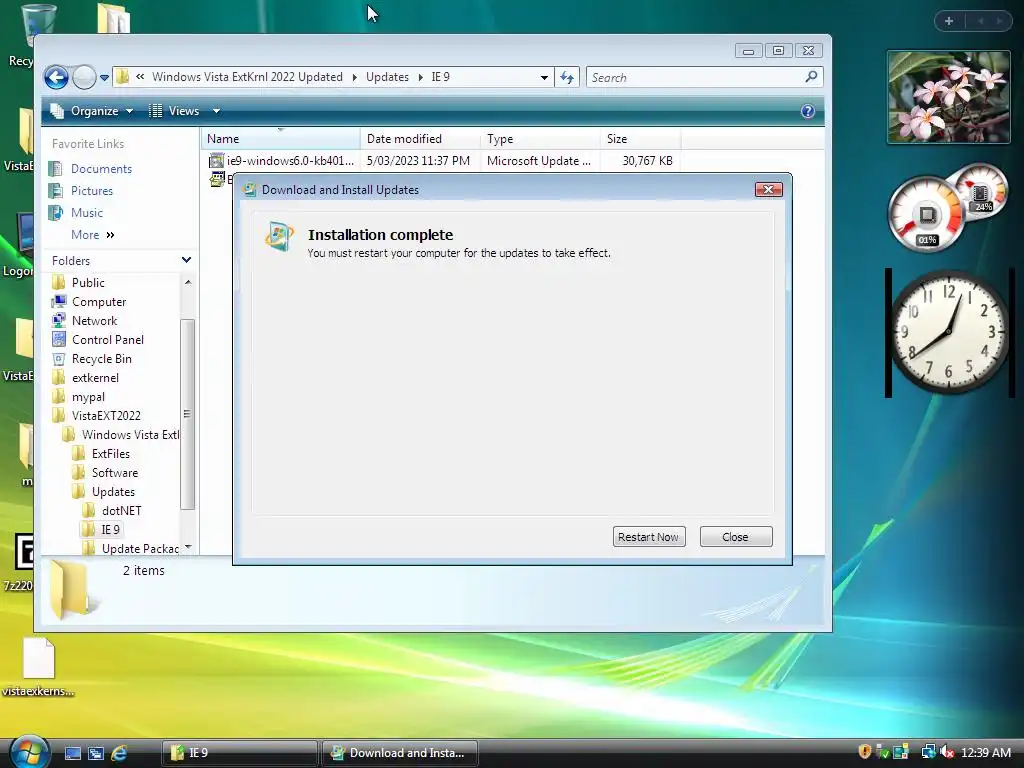The image size is (1024, 768).
Task: Select the Recycle Bin desktop icon
Action: (26, 35)
